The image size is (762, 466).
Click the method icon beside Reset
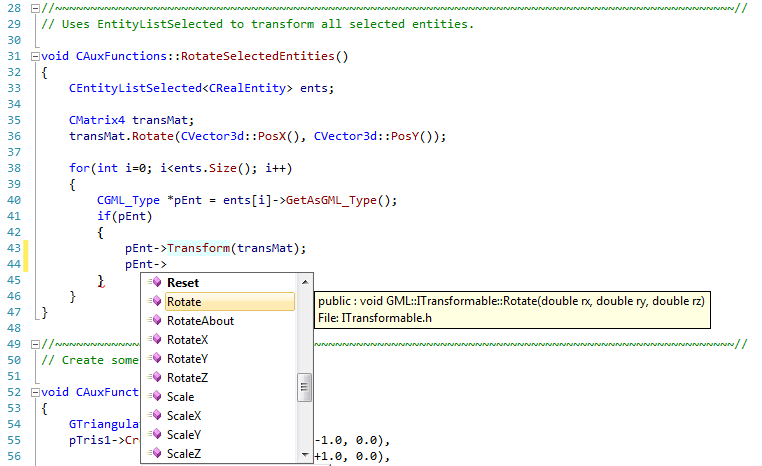click(x=155, y=283)
